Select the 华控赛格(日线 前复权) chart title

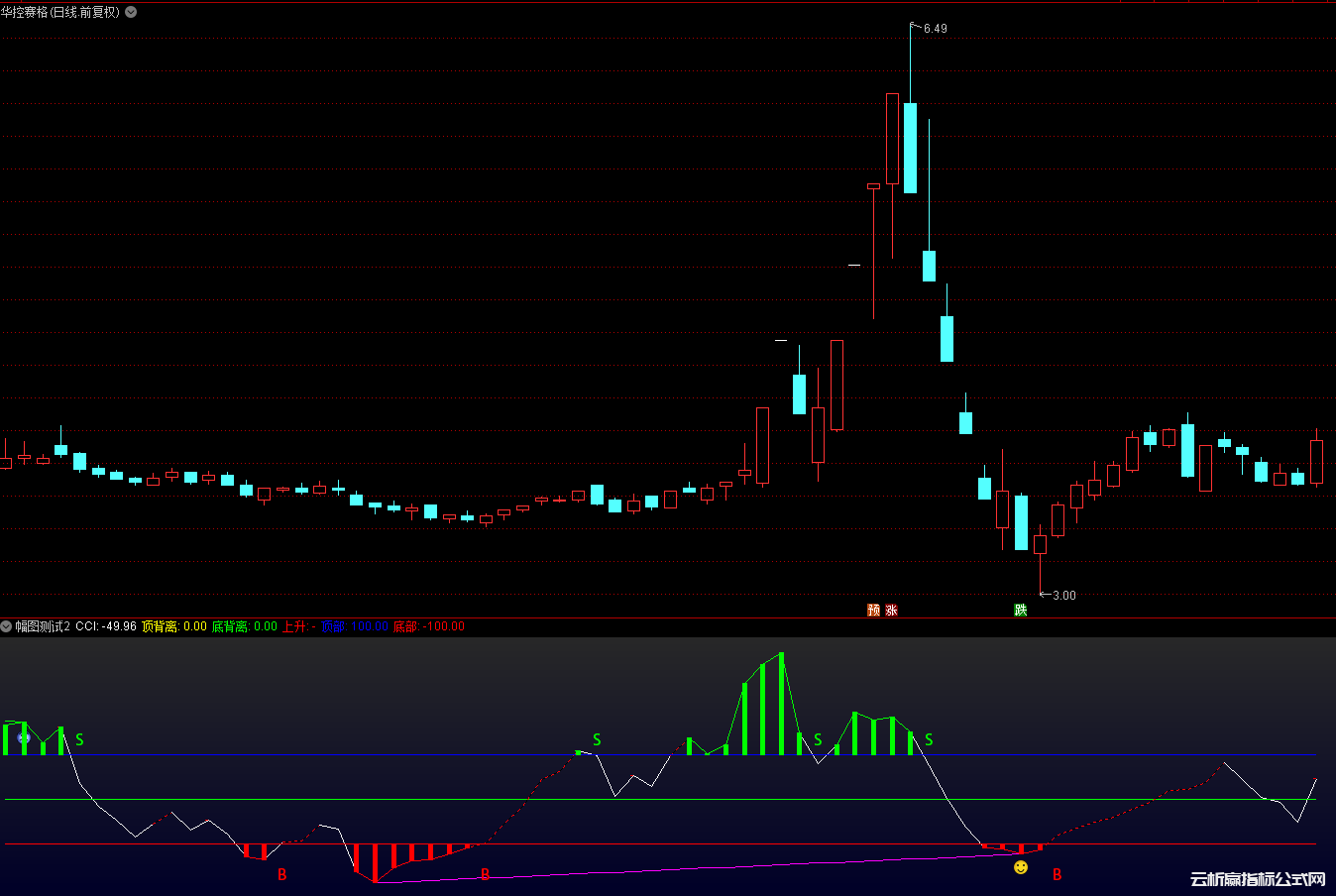(x=60, y=12)
